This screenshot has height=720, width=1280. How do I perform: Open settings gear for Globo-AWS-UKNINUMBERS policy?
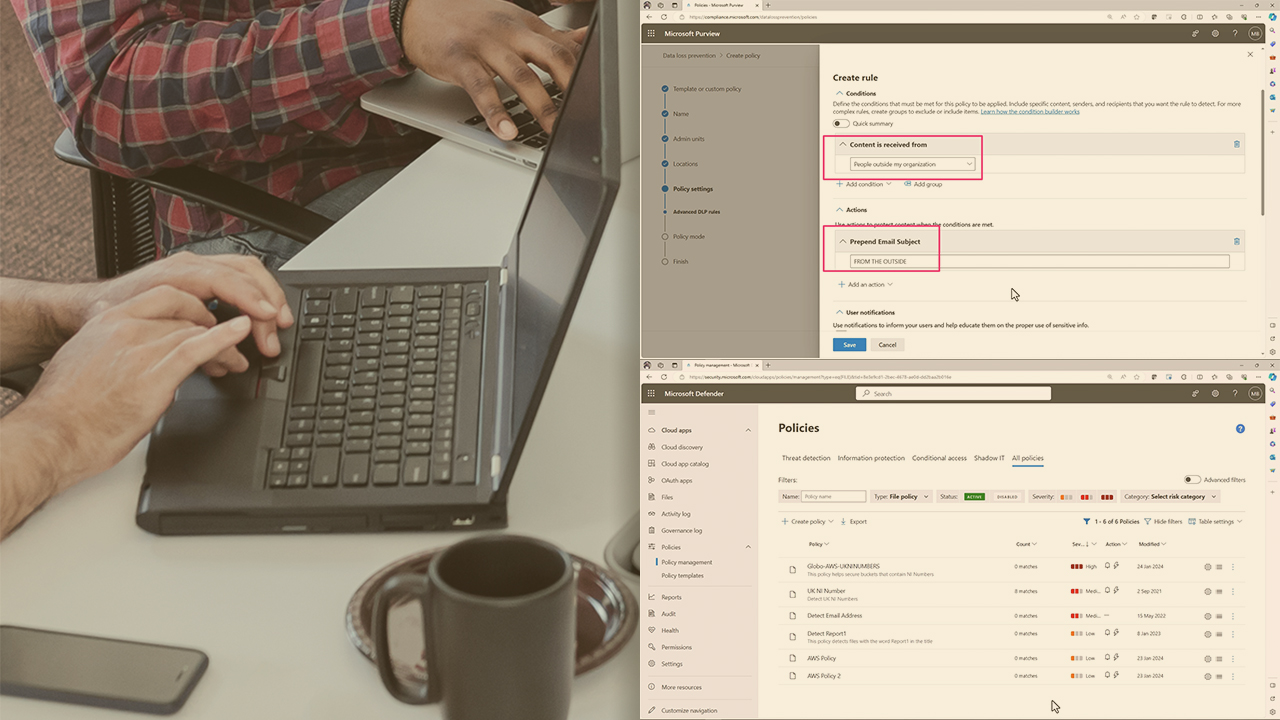tap(1207, 567)
